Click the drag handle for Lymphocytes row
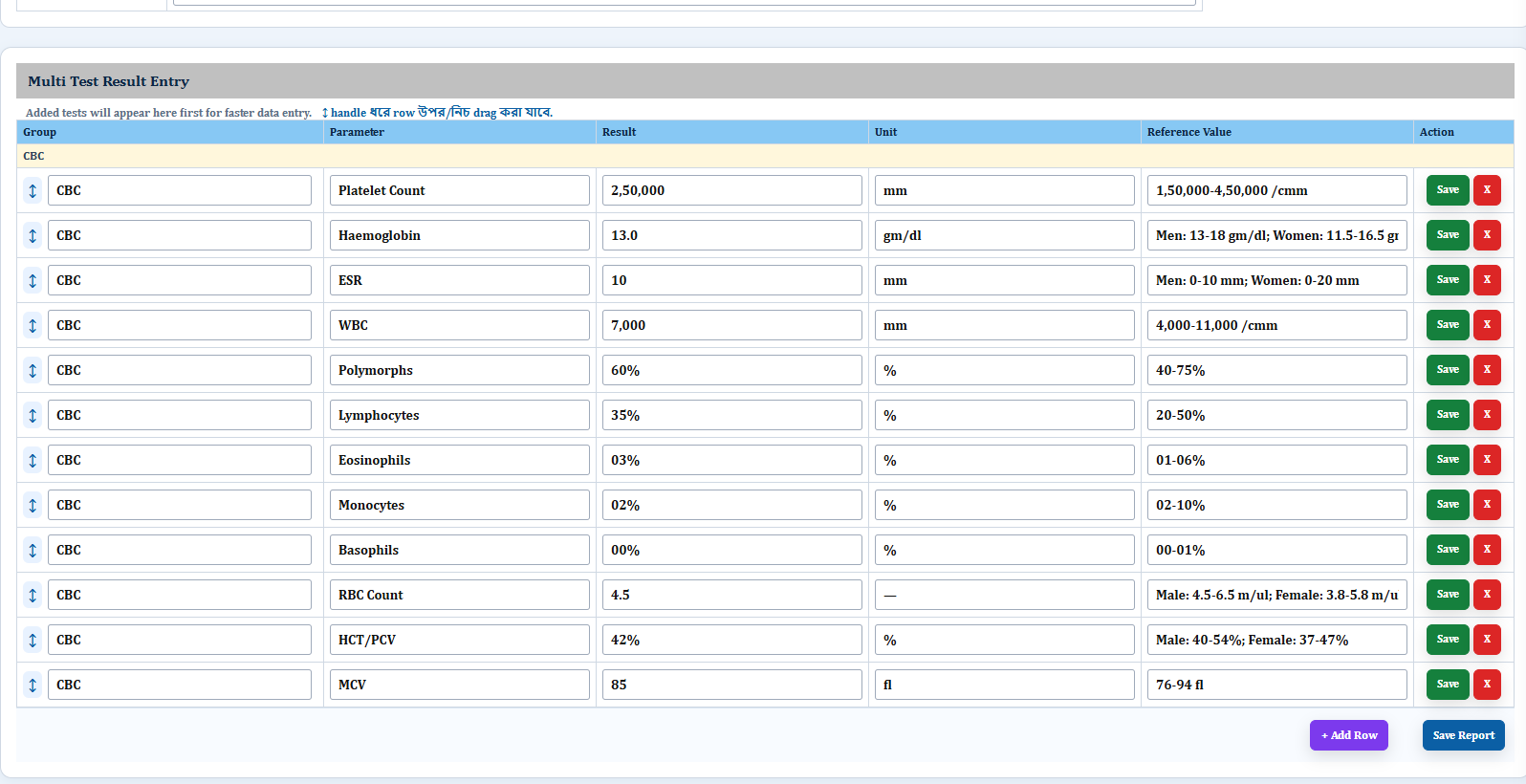 [x=33, y=415]
